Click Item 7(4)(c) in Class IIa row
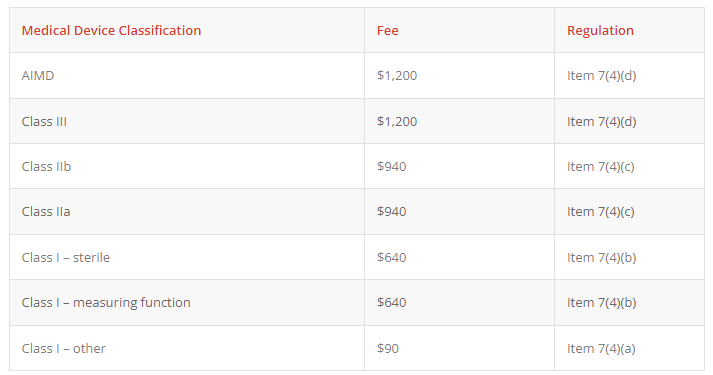 601,212
